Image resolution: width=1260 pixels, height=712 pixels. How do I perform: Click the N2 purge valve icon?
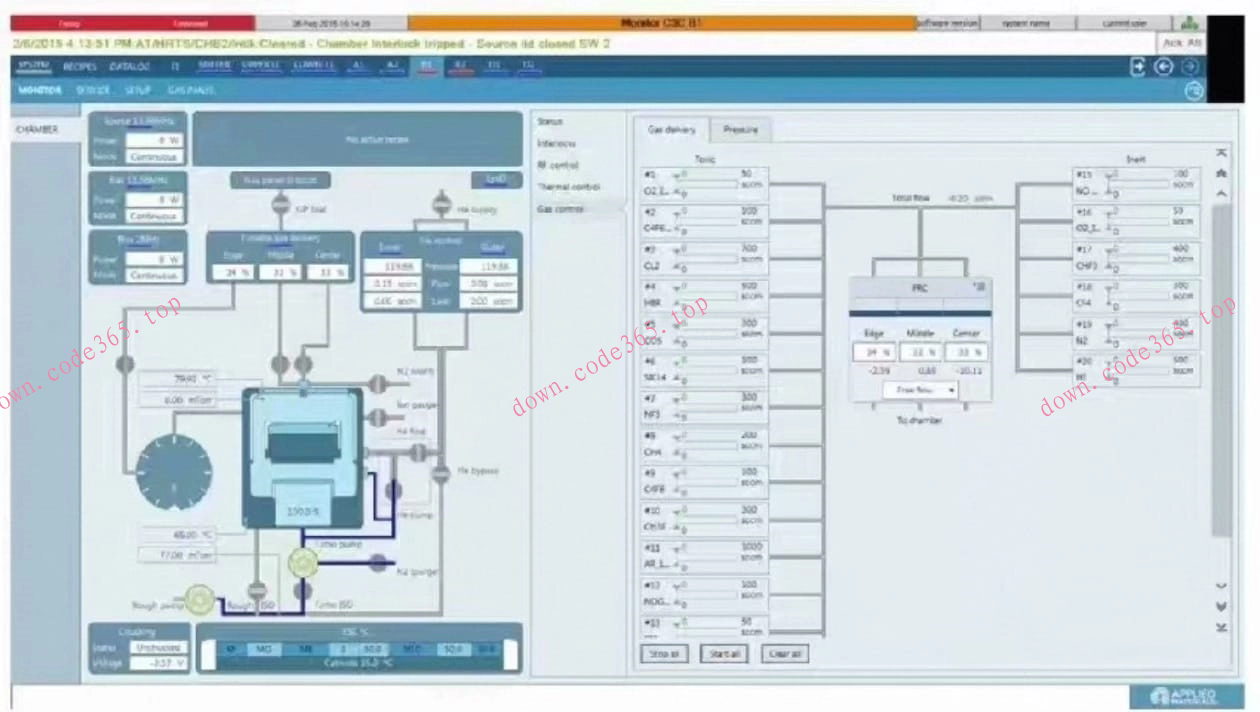click(378, 563)
